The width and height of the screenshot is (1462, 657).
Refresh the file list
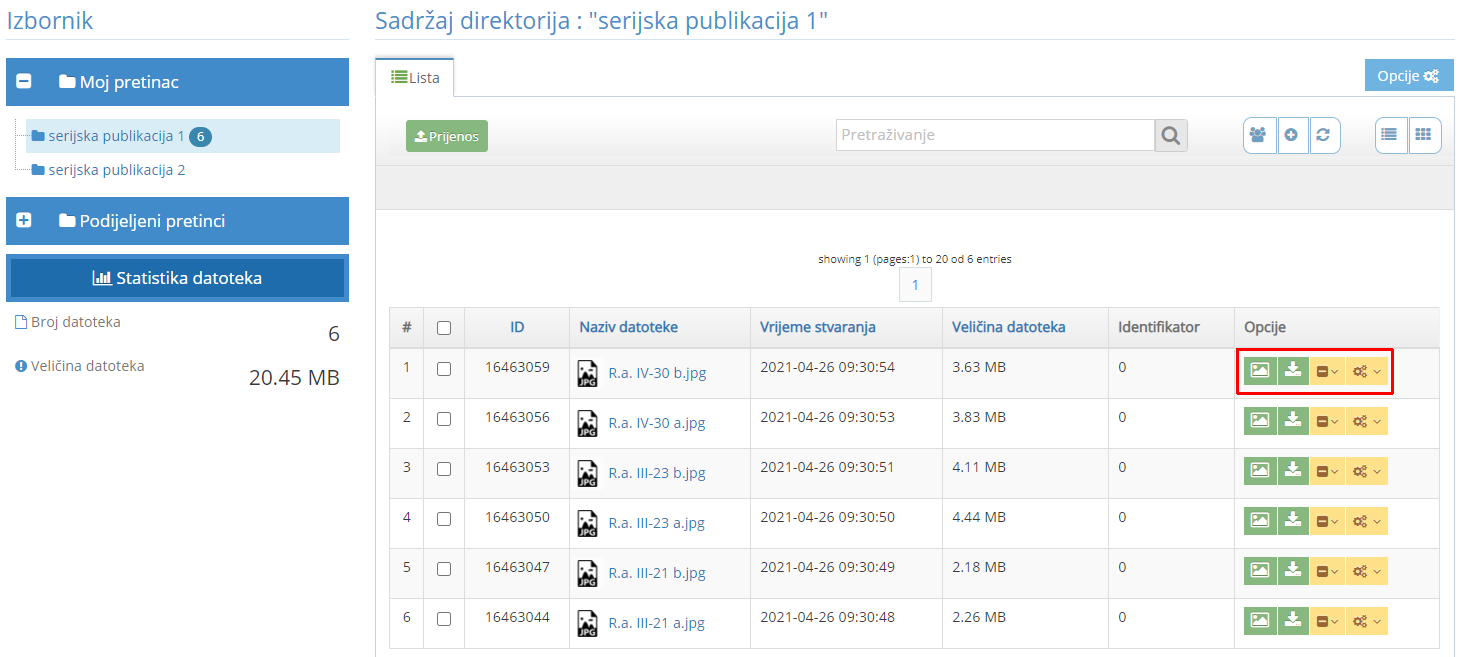1325,135
